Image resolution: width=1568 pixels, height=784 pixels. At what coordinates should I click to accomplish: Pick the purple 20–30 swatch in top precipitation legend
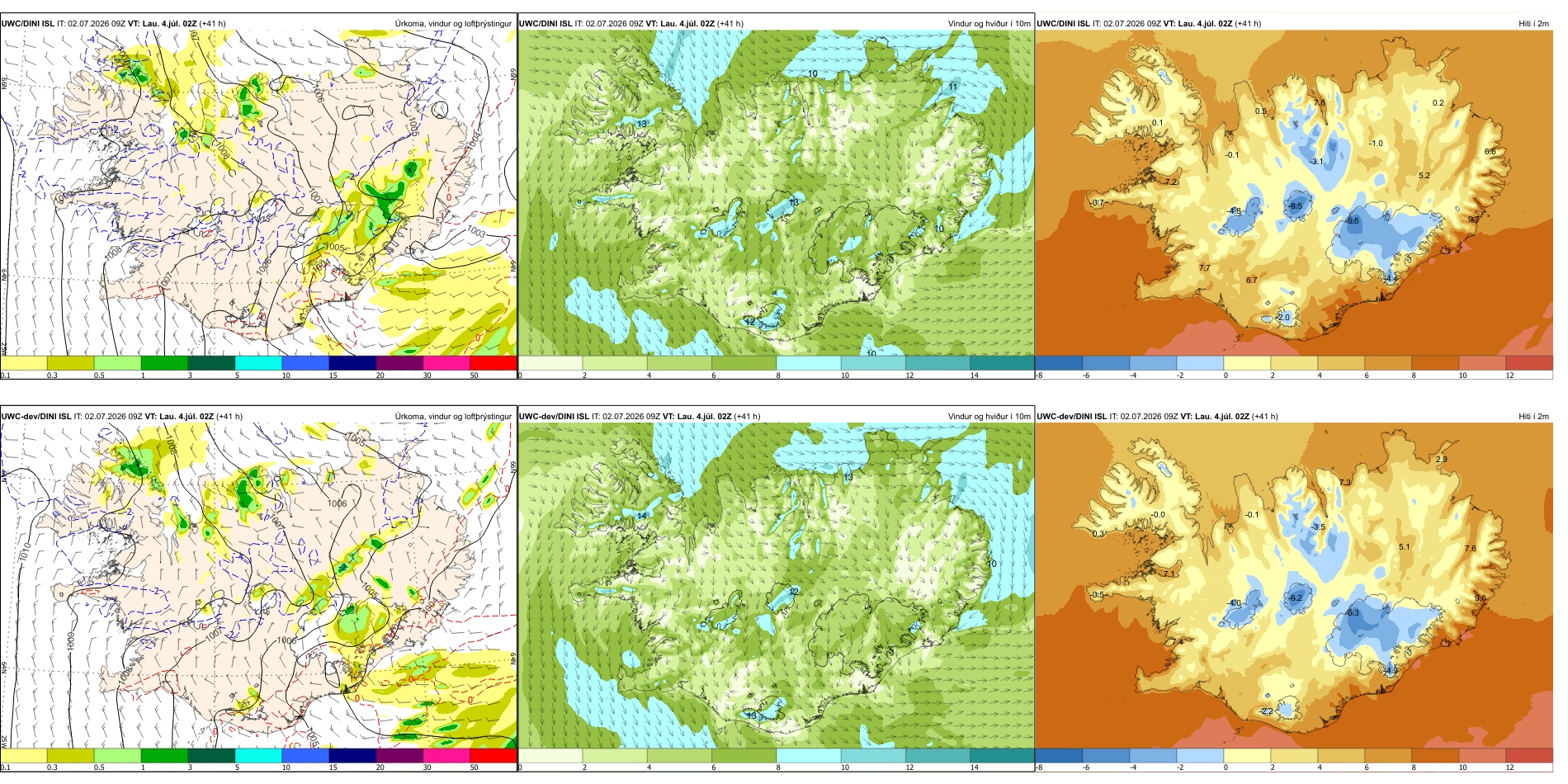click(399, 362)
